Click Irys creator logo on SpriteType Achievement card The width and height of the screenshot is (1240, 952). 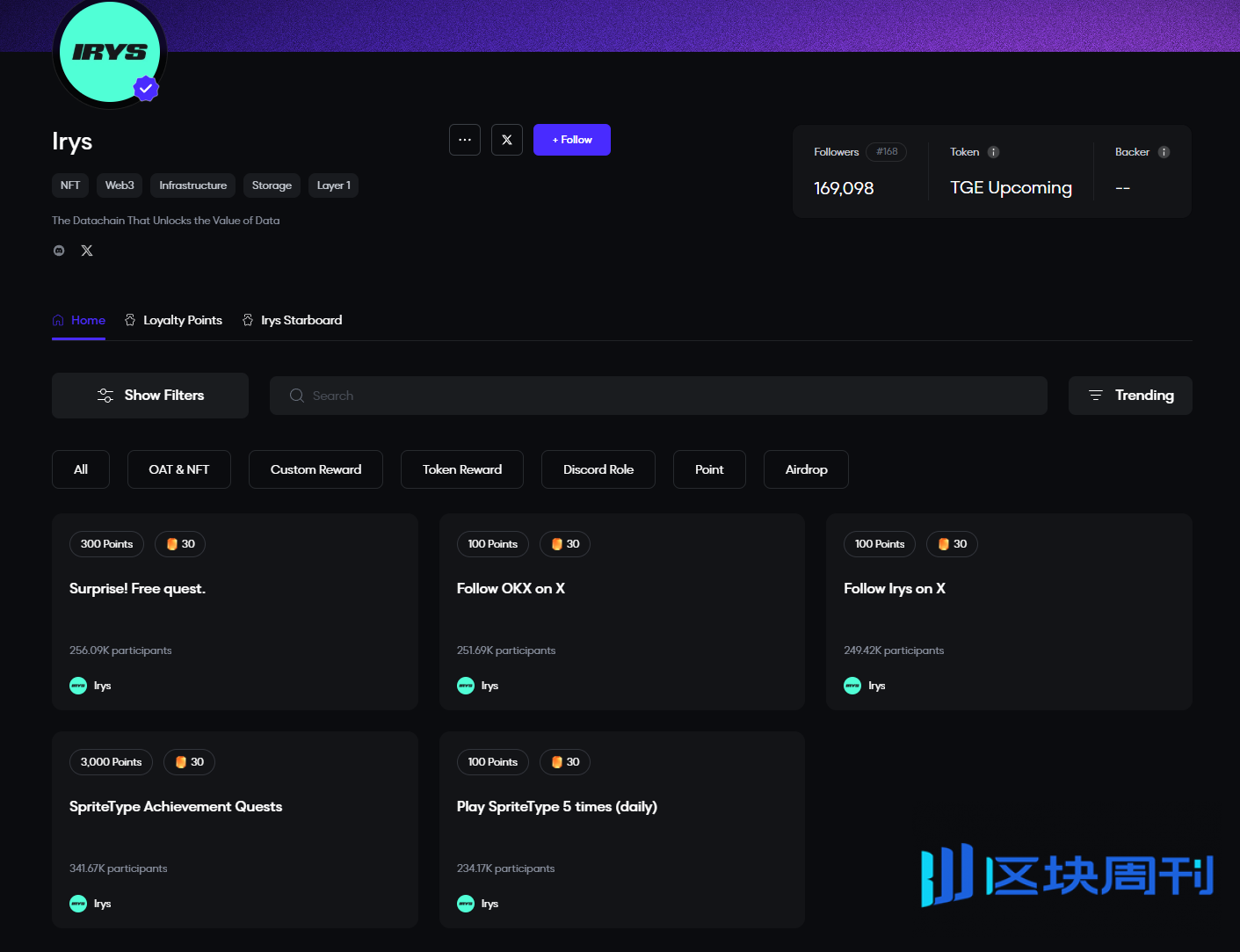click(78, 904)
